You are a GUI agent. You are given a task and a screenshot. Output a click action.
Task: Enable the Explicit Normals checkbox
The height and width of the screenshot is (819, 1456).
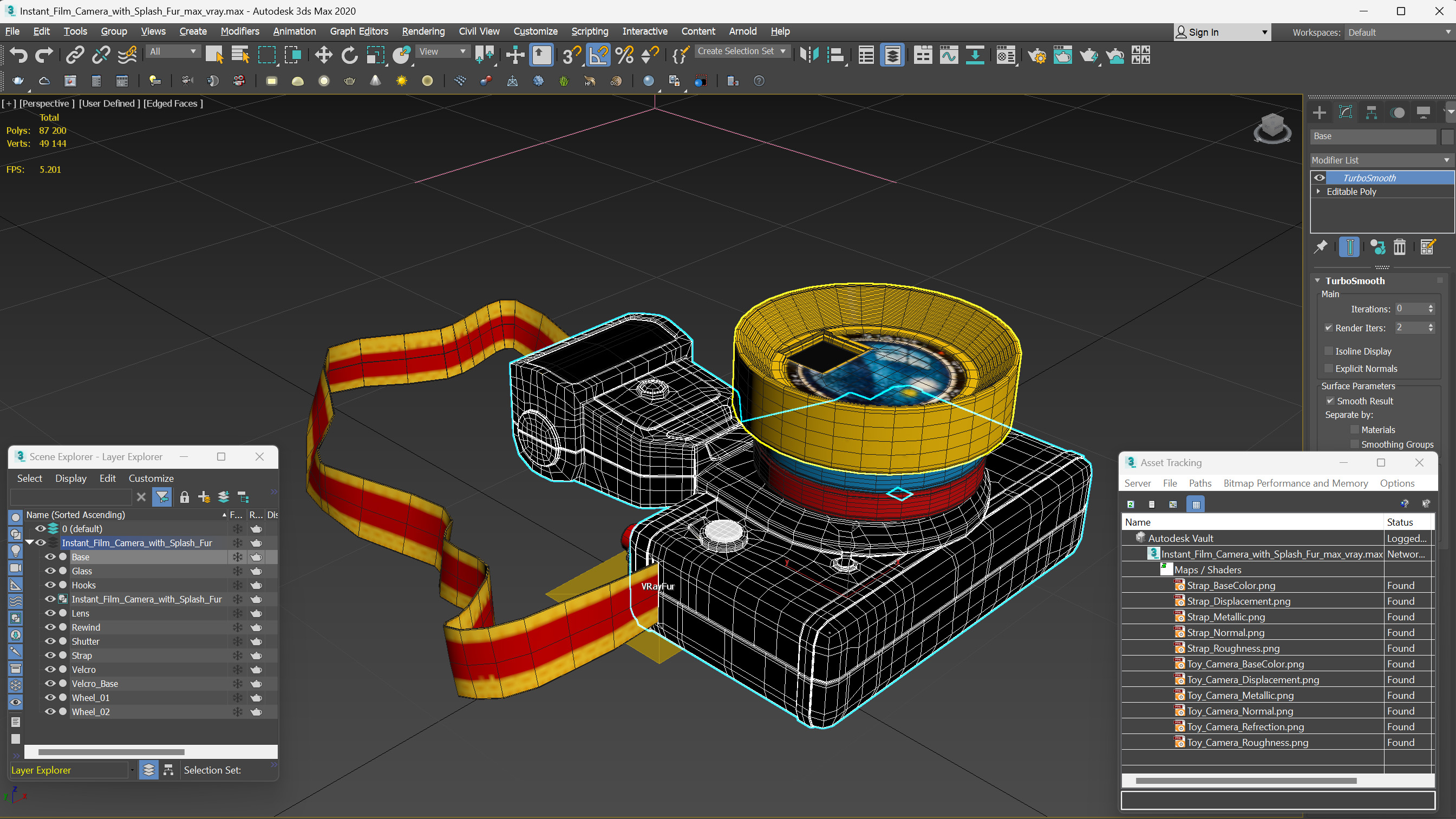[1329, 369]
